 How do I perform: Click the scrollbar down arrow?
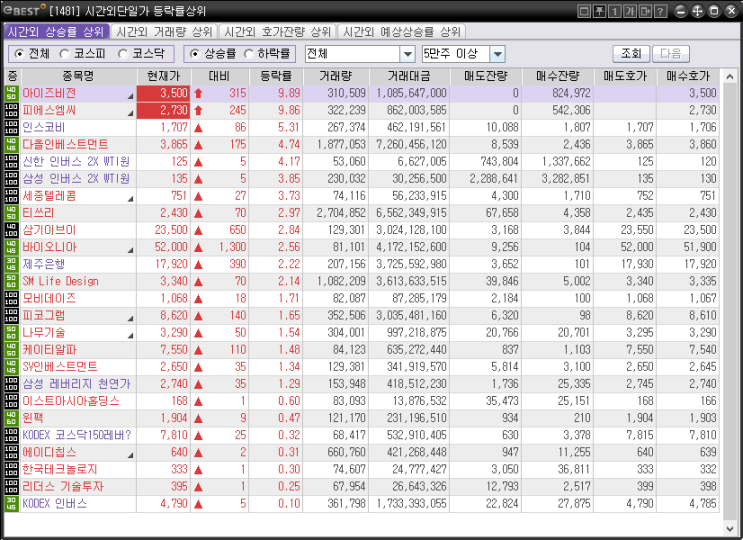pyautogui.click(x=730, y=529)
